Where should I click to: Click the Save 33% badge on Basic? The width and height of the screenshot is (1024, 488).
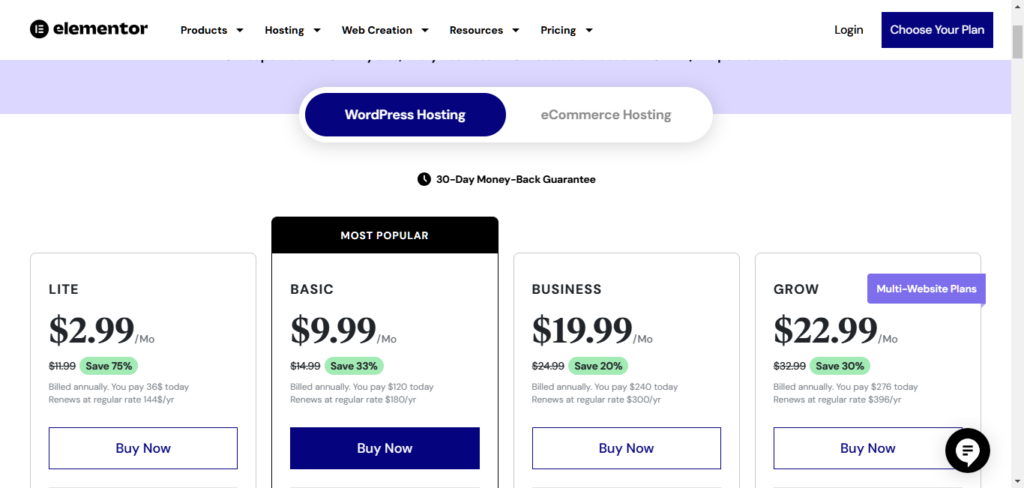point(354,366)
